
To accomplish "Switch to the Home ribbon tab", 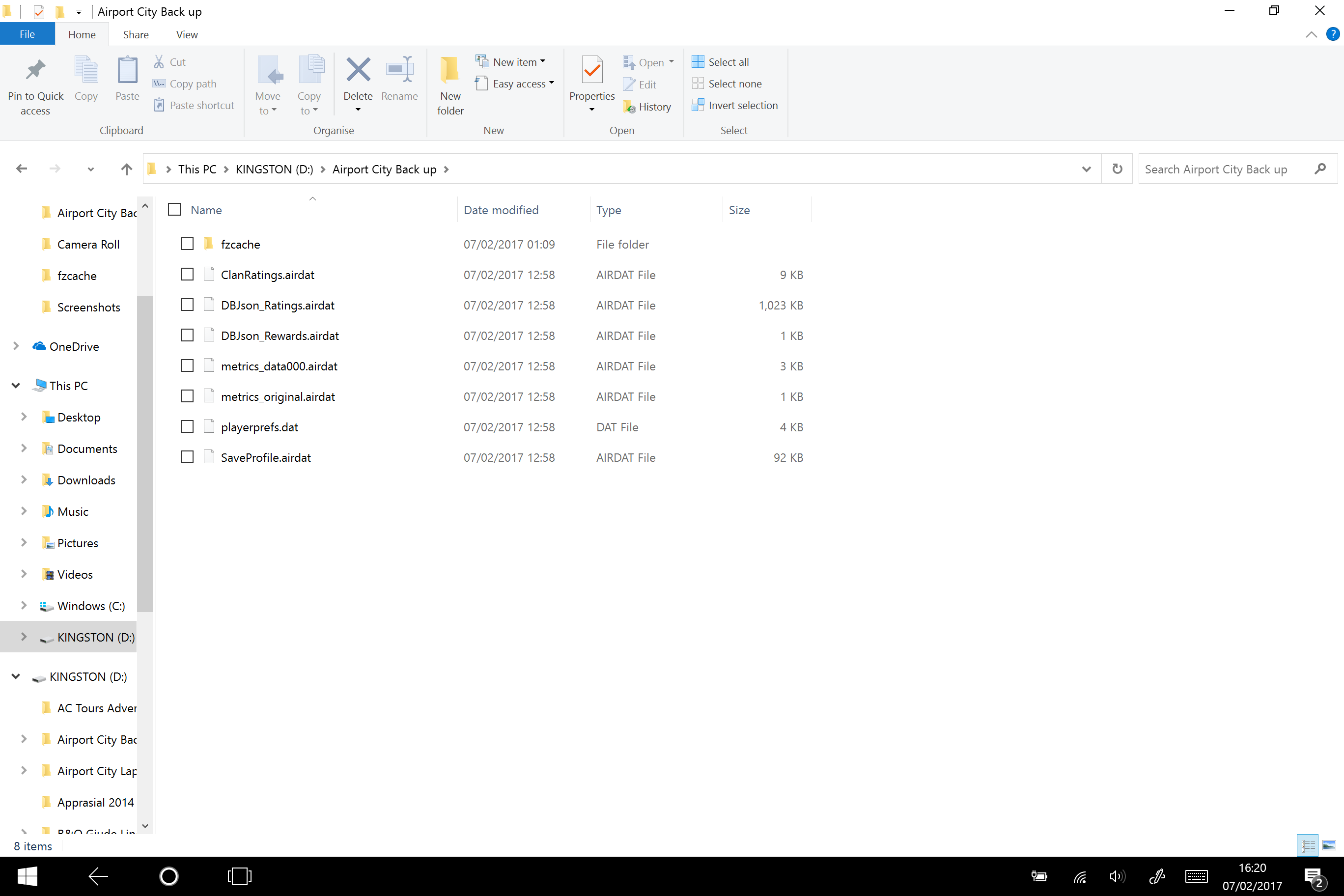I will (x=82, y=34).
